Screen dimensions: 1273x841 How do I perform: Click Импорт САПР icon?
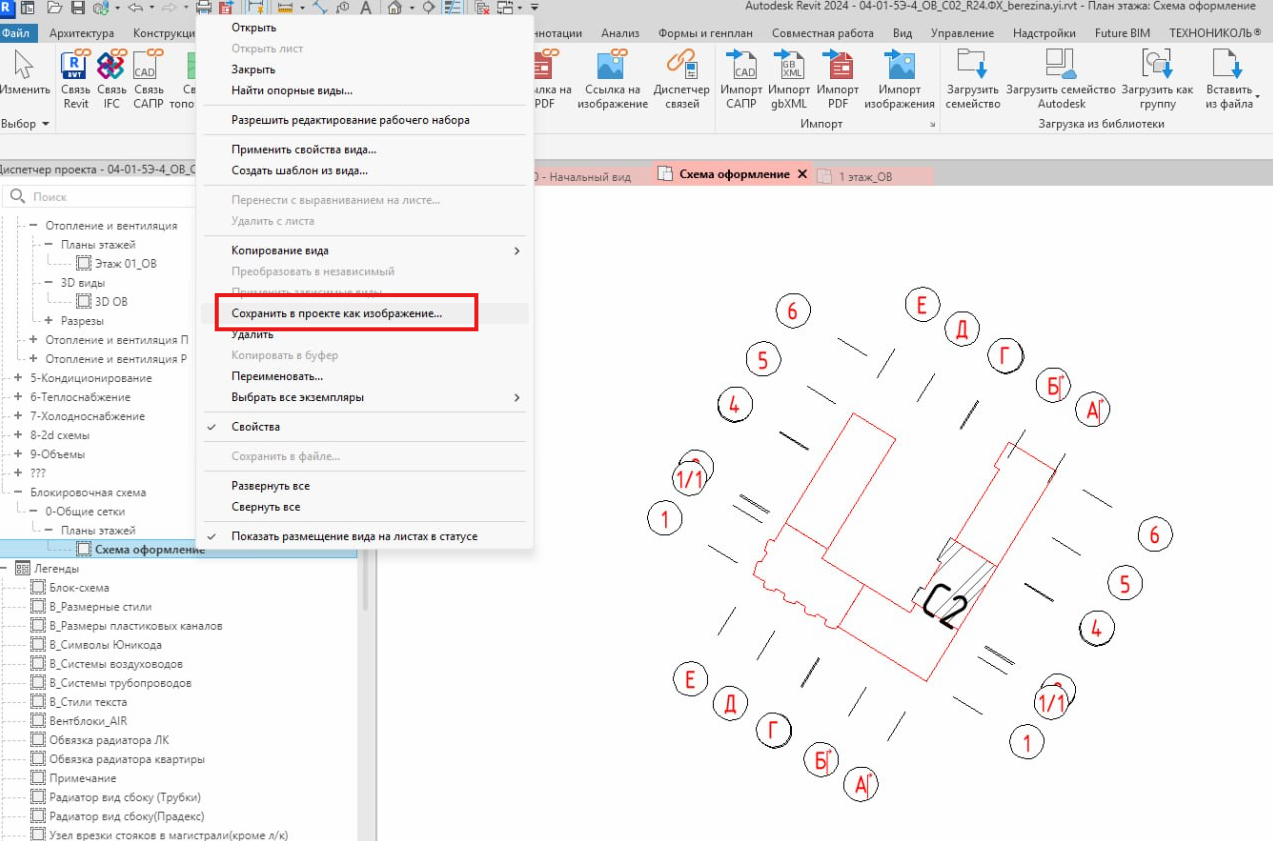pyautogui.click(x=741, y=66)
